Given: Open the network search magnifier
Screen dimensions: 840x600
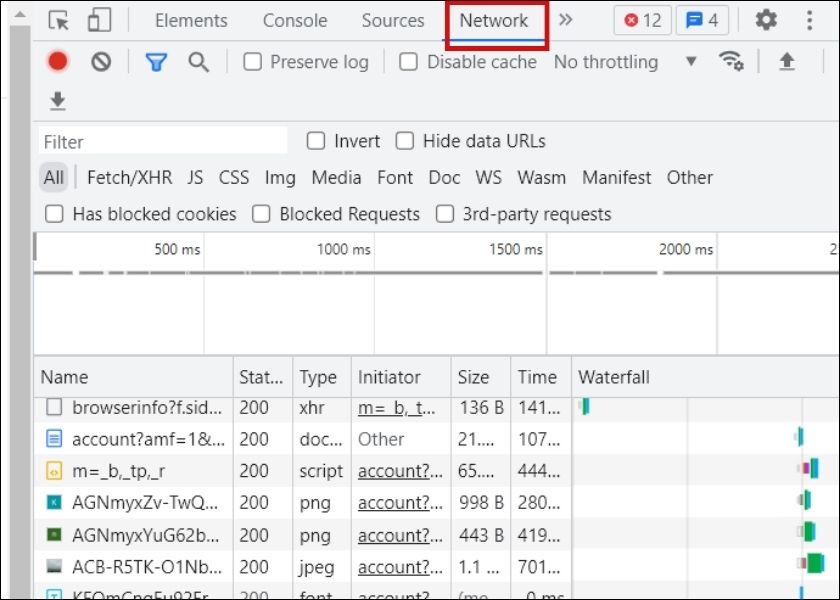Looking at the screenshot, I should [x=199, y=62].
